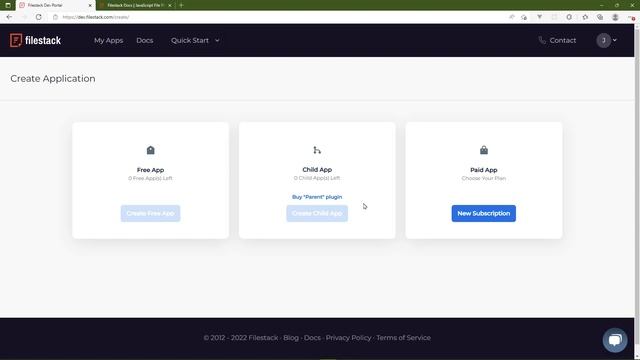Screen dimensions: 640x360
Task: Click the Paid App card title
Action: click(484, 170)
